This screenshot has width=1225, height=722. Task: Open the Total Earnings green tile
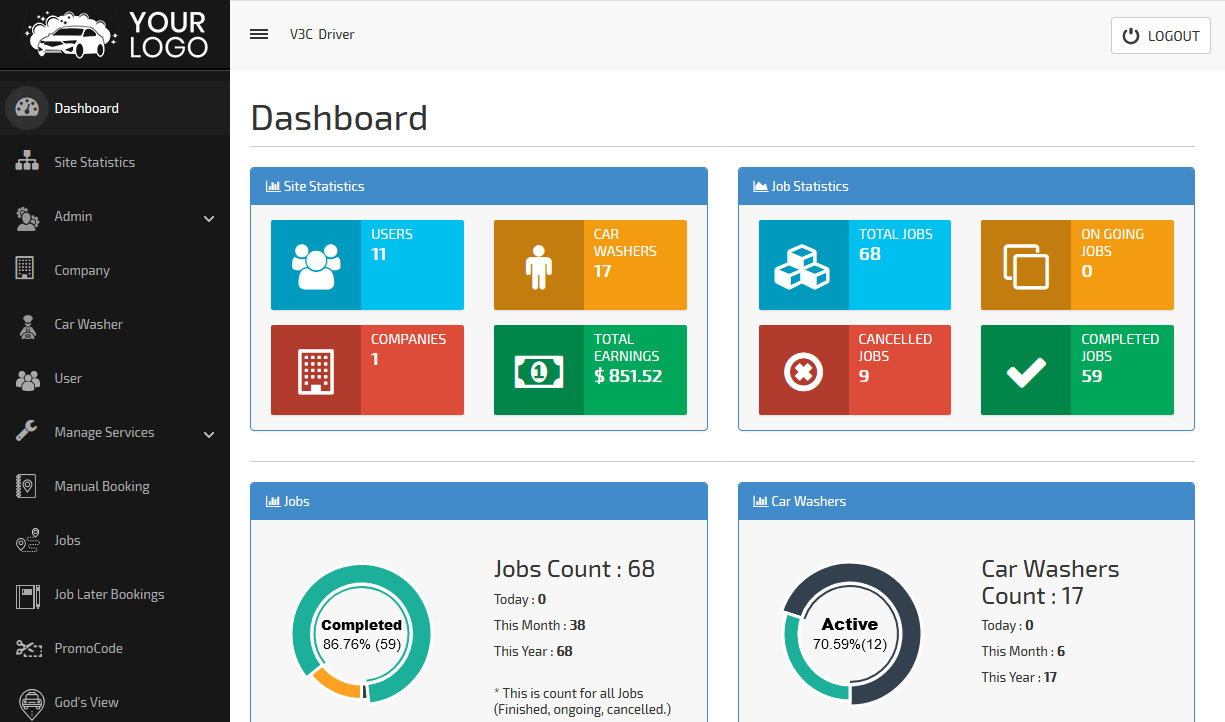(590, 370)
